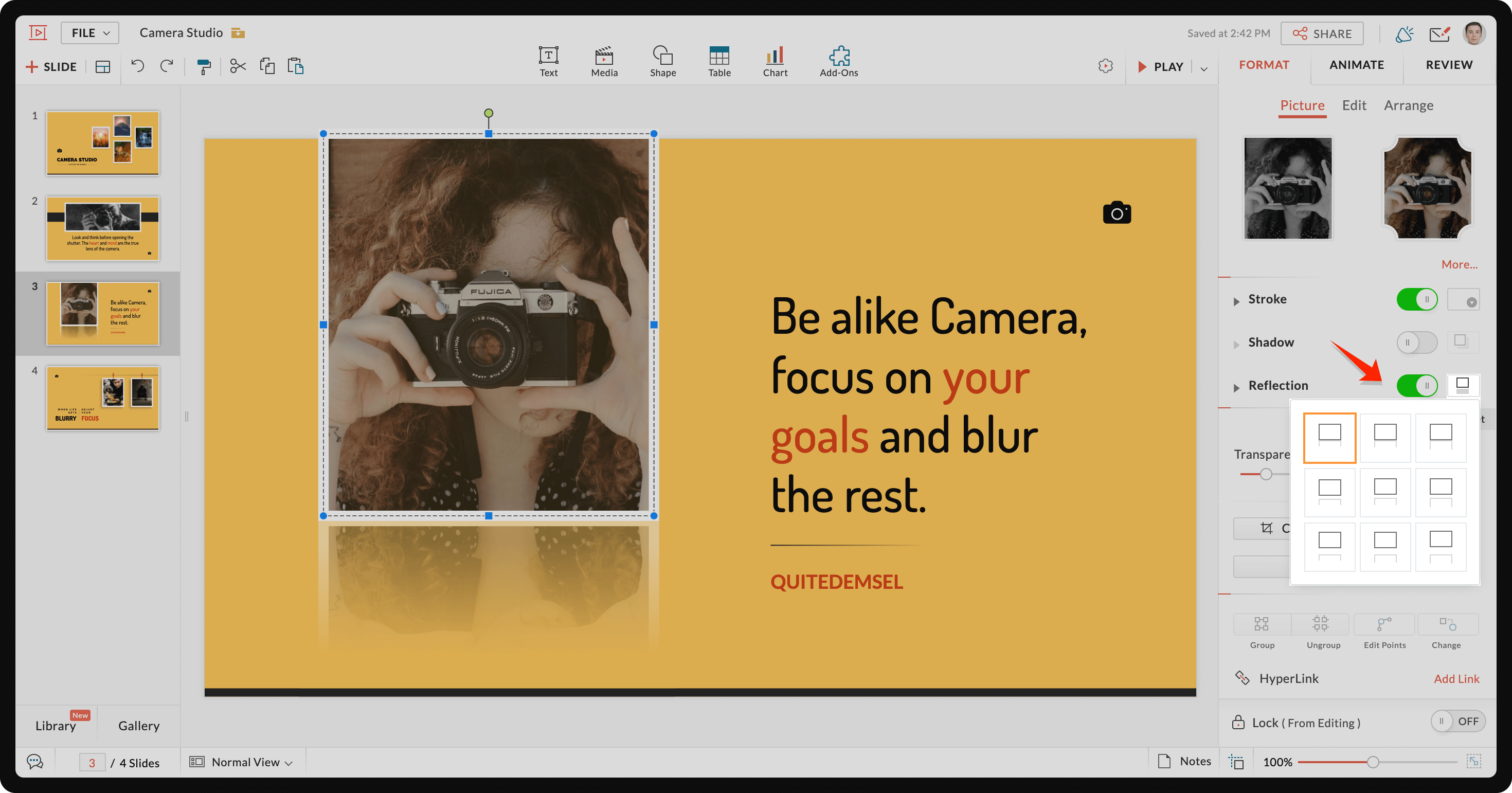Click the Undo arrow icon
1512x793 pixels.
(x=137, y=66)
